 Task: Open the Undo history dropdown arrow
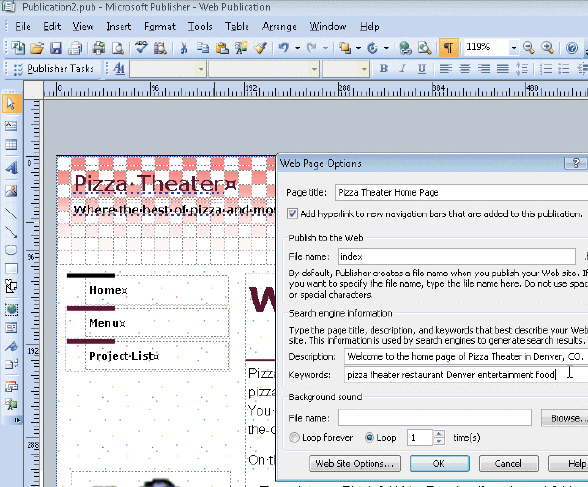click(298, 48)
